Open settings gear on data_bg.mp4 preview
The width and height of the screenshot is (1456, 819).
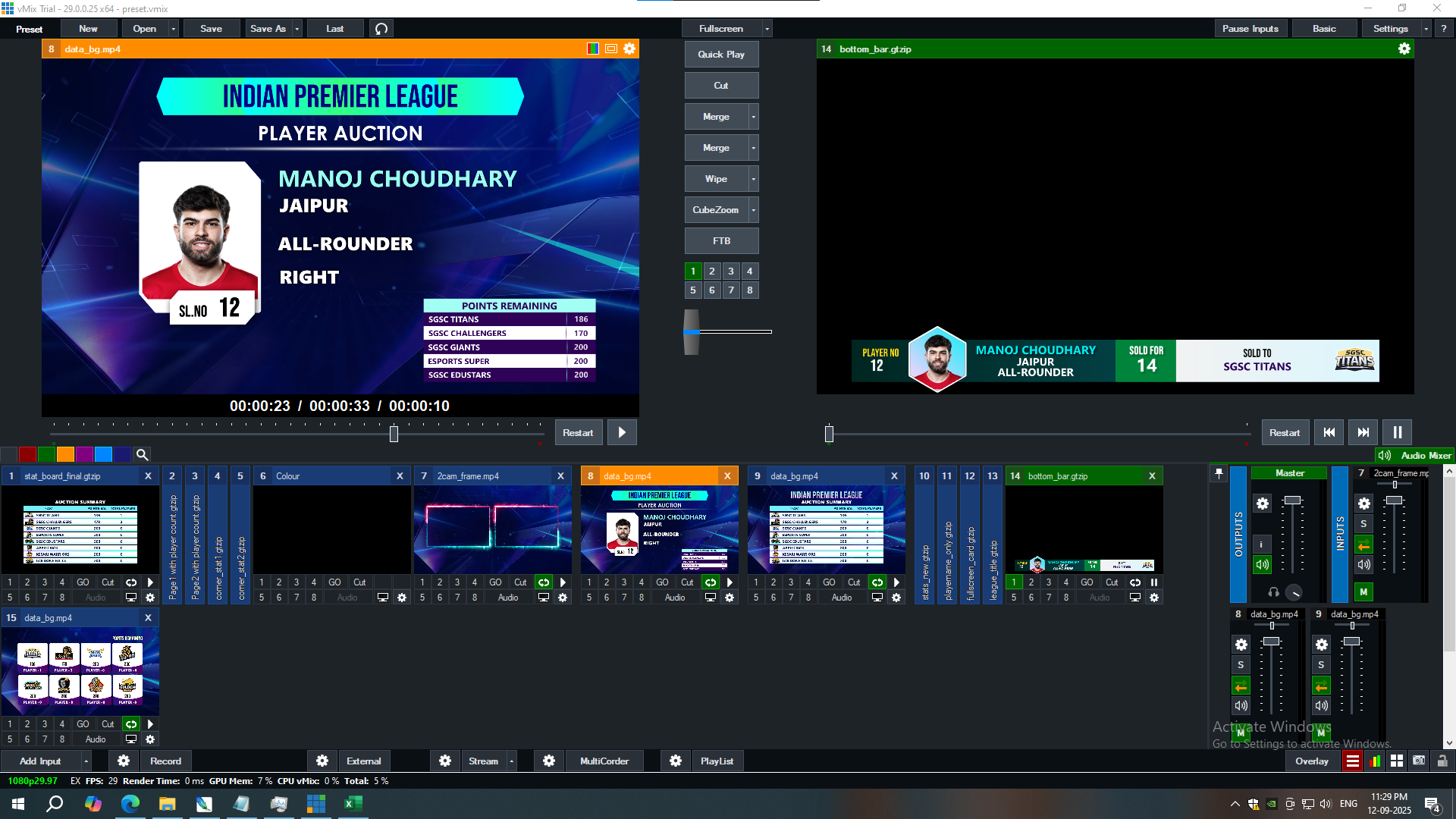pyautogui.click(x=629, y=49)
